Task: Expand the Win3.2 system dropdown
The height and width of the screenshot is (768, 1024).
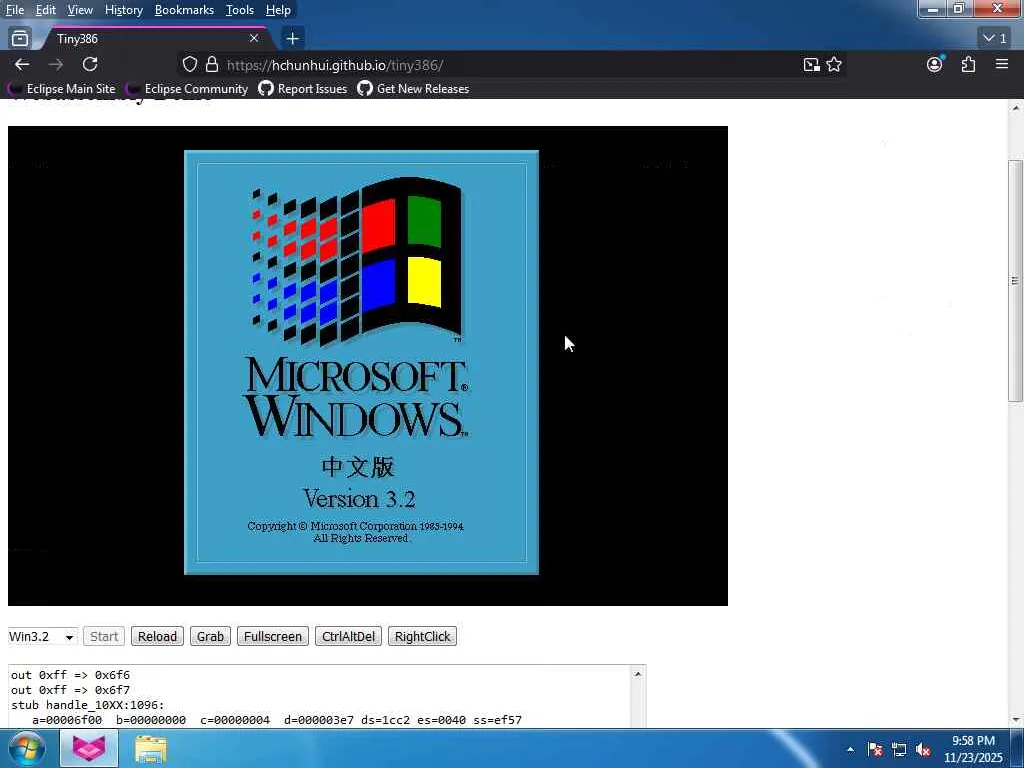Action: coord(42,637)
